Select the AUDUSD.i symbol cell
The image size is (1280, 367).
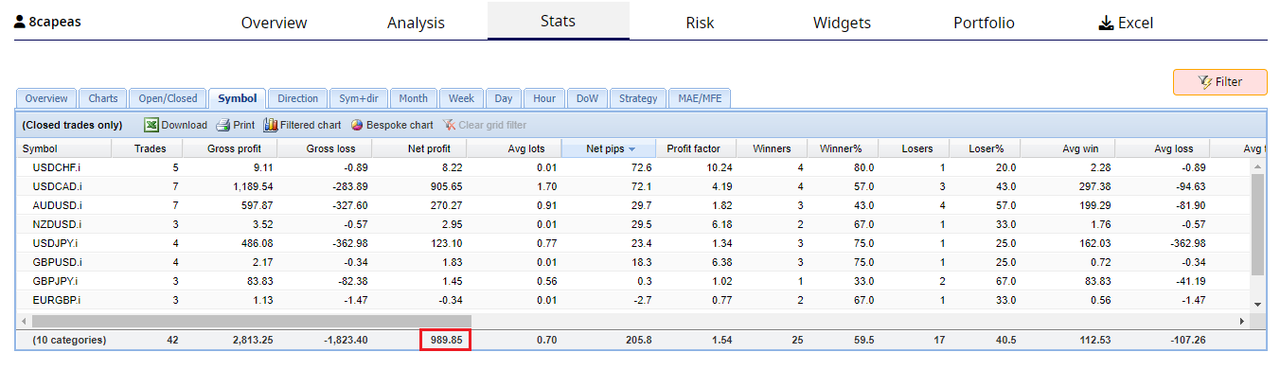tap(57, 205)
